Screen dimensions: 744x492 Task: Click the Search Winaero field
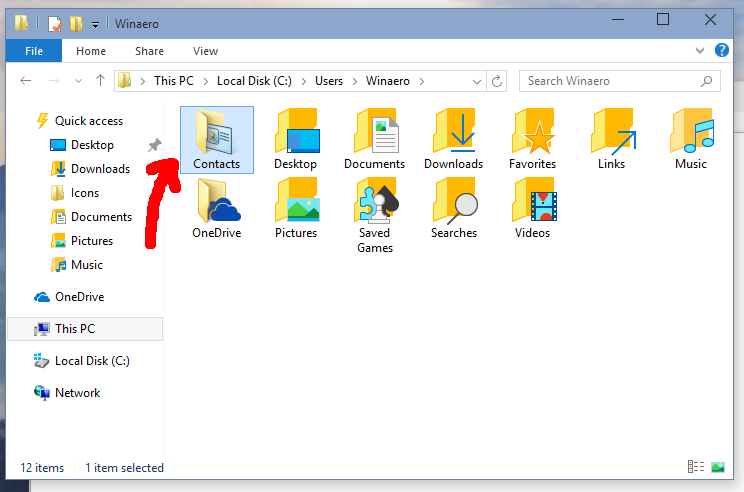(x=620, y=81)
